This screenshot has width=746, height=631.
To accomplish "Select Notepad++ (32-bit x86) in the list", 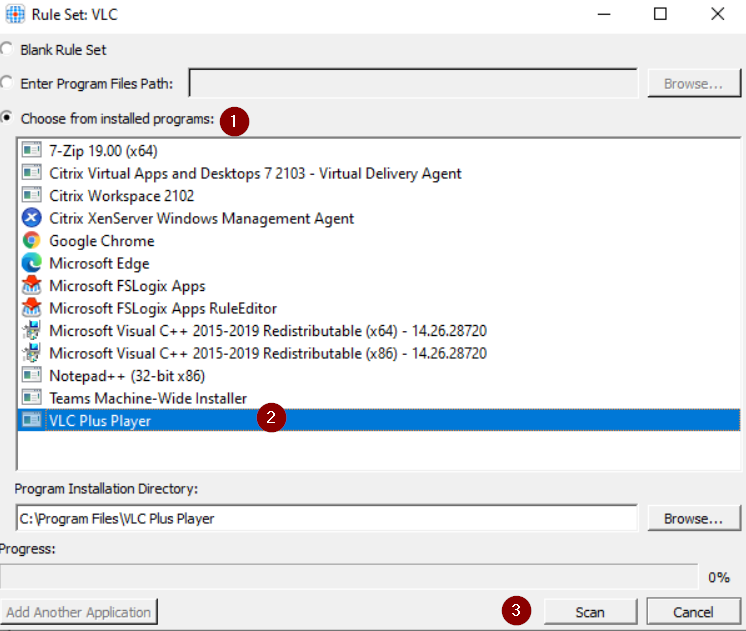I will 379,375.
